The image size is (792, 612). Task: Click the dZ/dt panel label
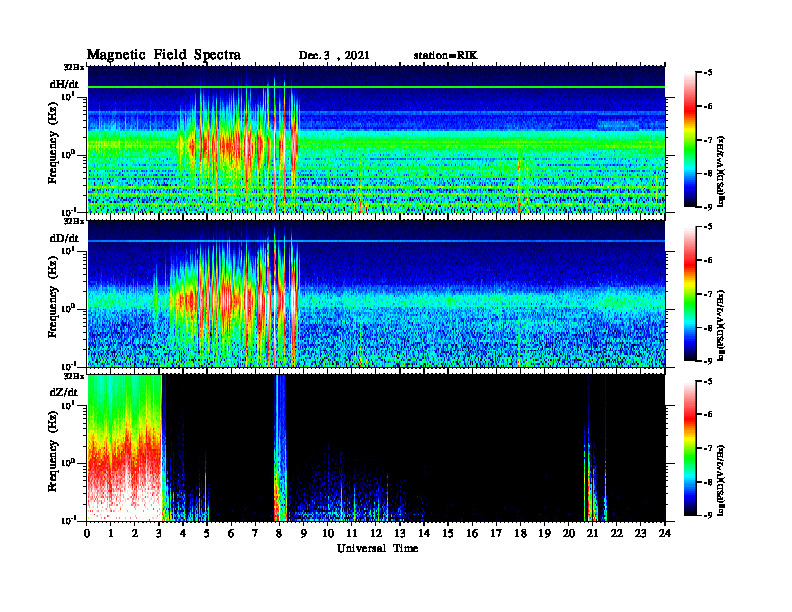(x=64, y=392)
